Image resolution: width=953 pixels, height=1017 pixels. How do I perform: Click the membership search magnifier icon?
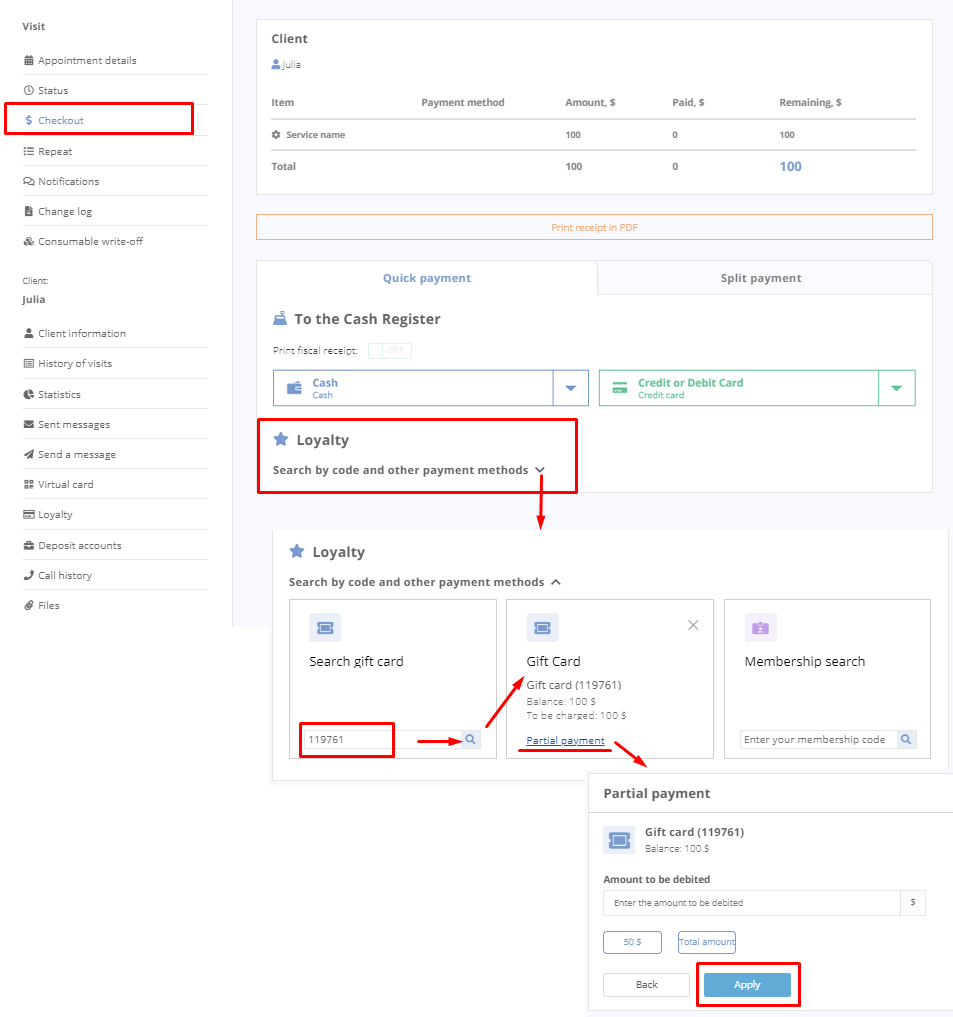906,740
